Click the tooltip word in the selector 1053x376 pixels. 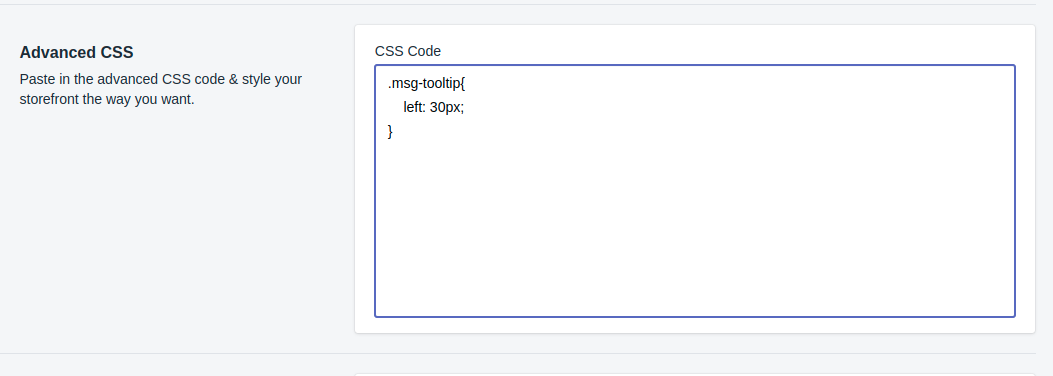441,84
